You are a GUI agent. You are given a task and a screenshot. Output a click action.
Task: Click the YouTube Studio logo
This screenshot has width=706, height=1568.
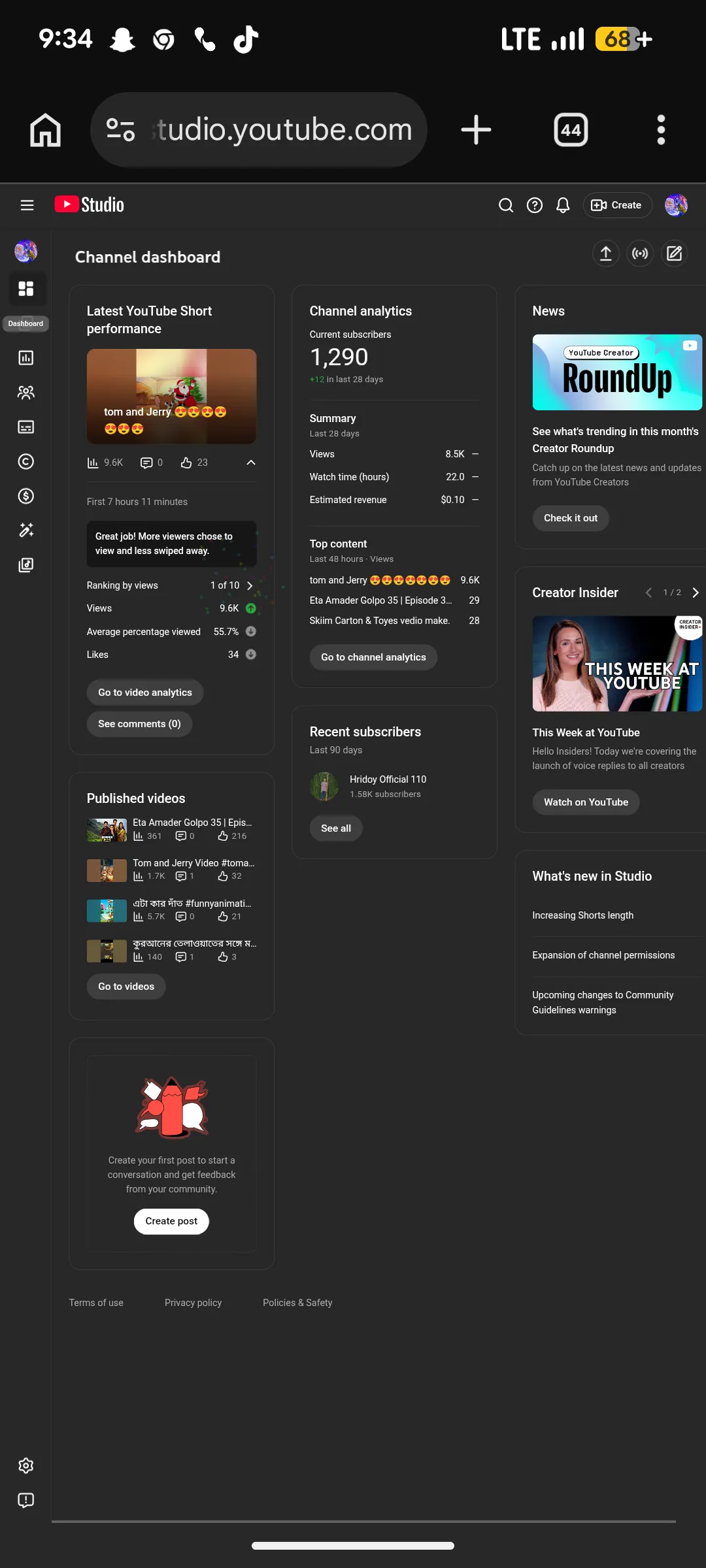click(90, 204)
